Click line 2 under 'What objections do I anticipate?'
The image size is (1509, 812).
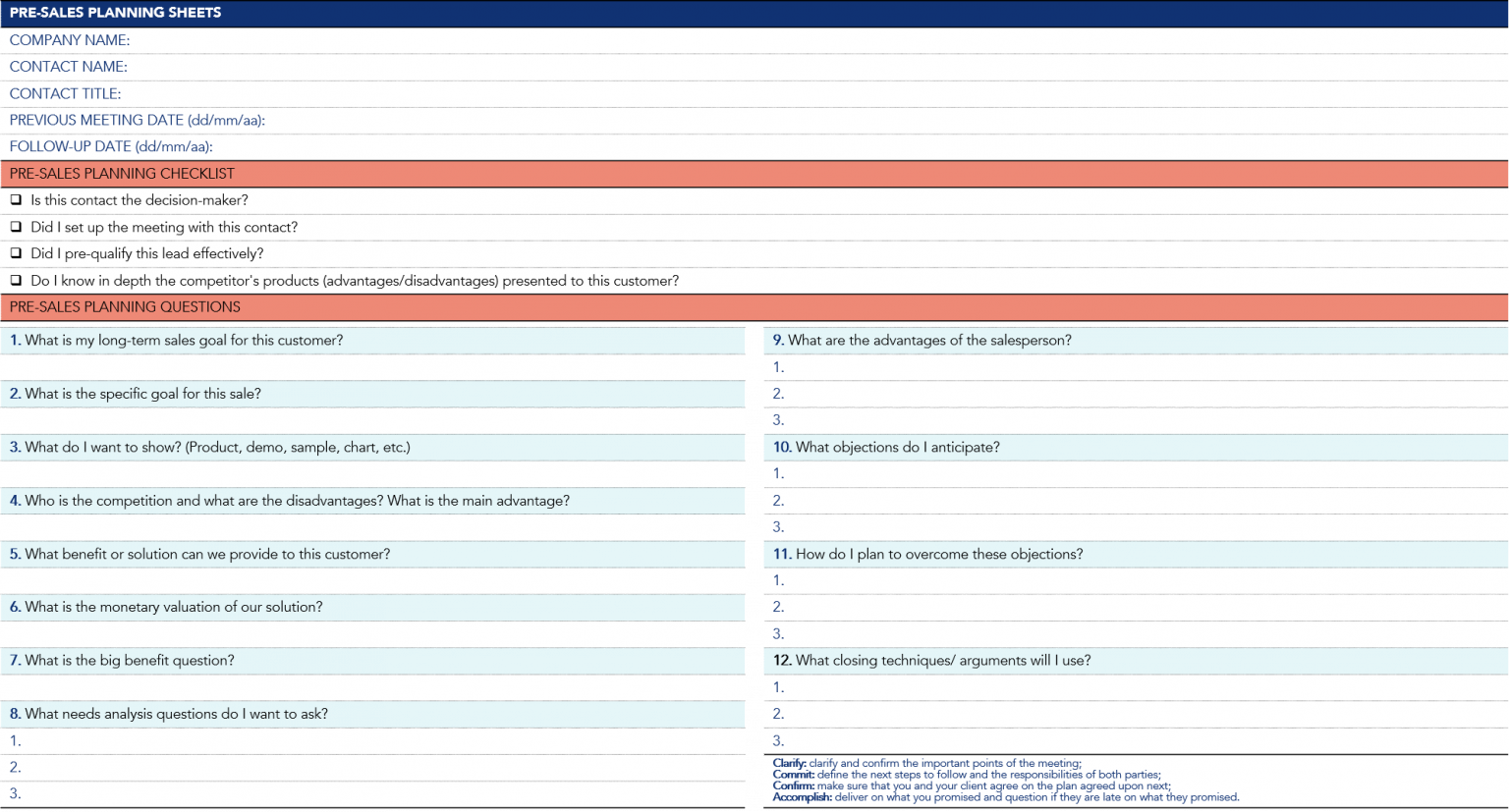(1136, 501)
